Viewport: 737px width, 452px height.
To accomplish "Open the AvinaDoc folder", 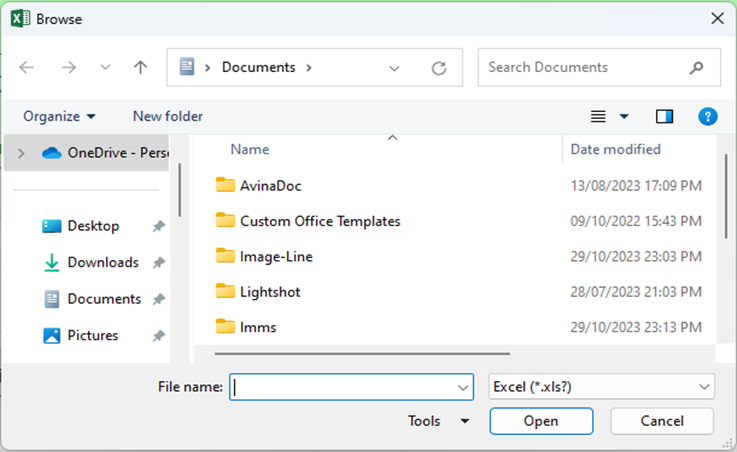I will 270,185.
